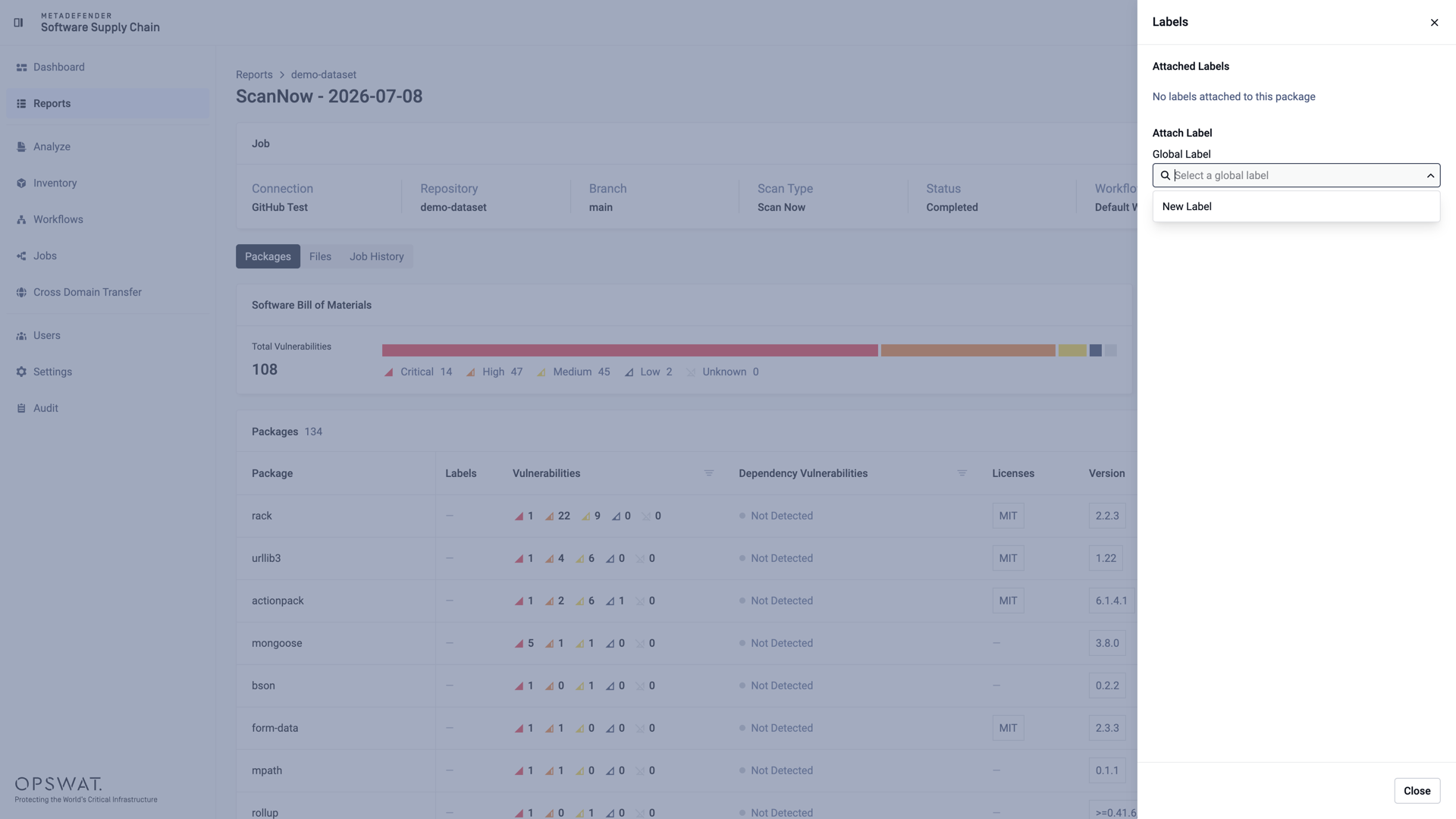This screenshot has width=1456, height=819.
Task: Click the Unknown severity icon in legend
Action: (x=691, y=372)
